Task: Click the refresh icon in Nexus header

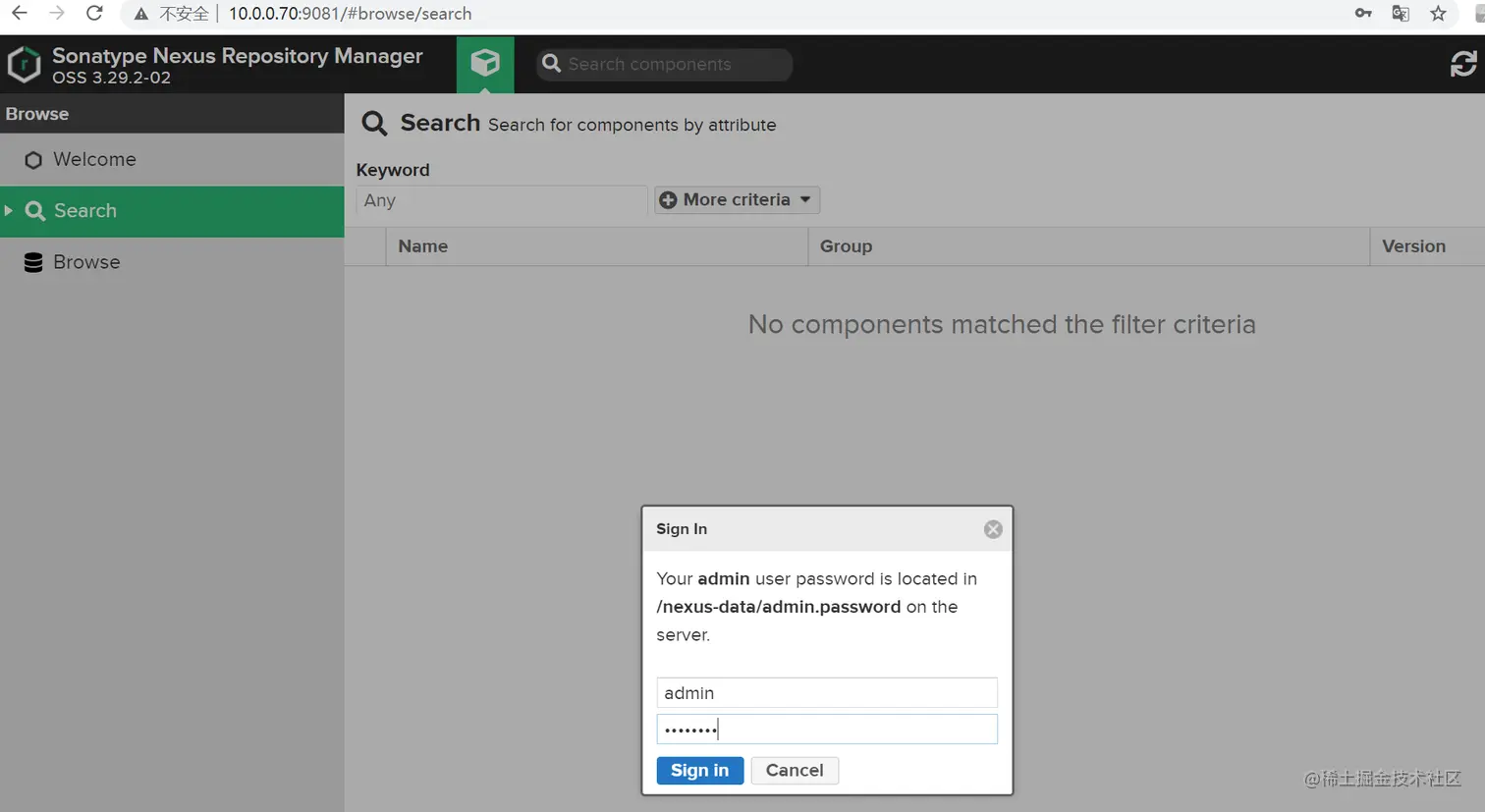Action: [x=1462, y=64]
